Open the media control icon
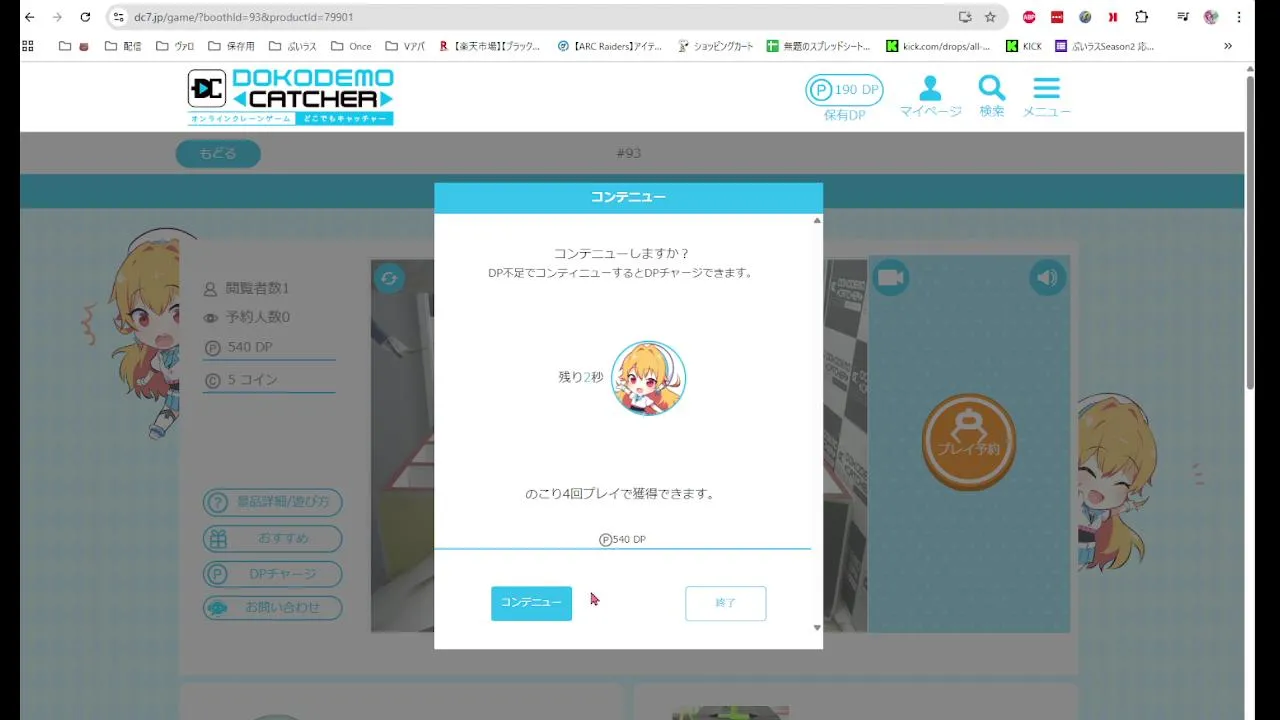1280x720 pixels. point(1183,17)
